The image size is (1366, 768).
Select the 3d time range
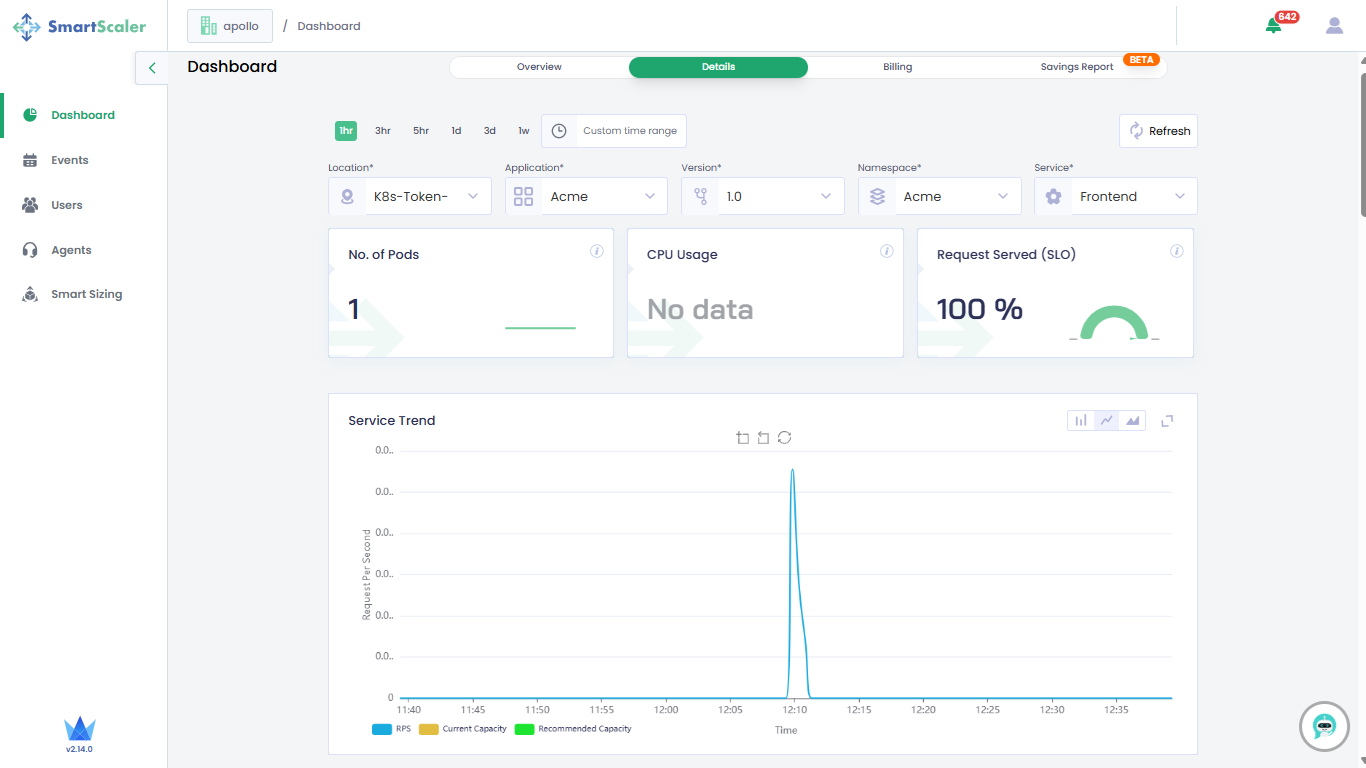tap(490, 131)
